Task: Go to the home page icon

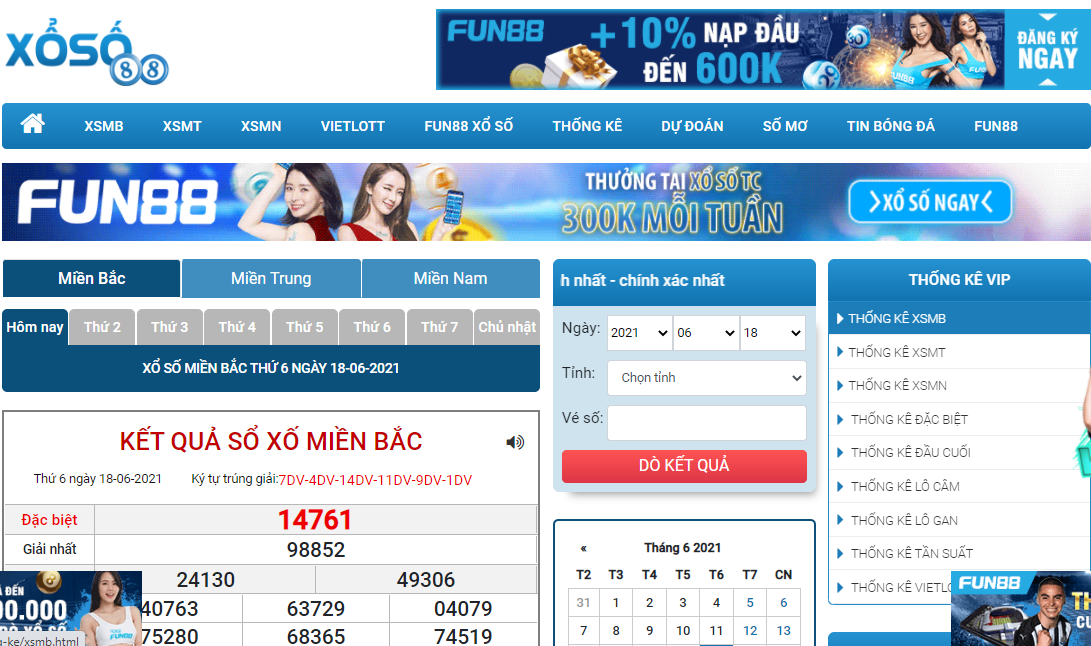Action: [33, 124]
